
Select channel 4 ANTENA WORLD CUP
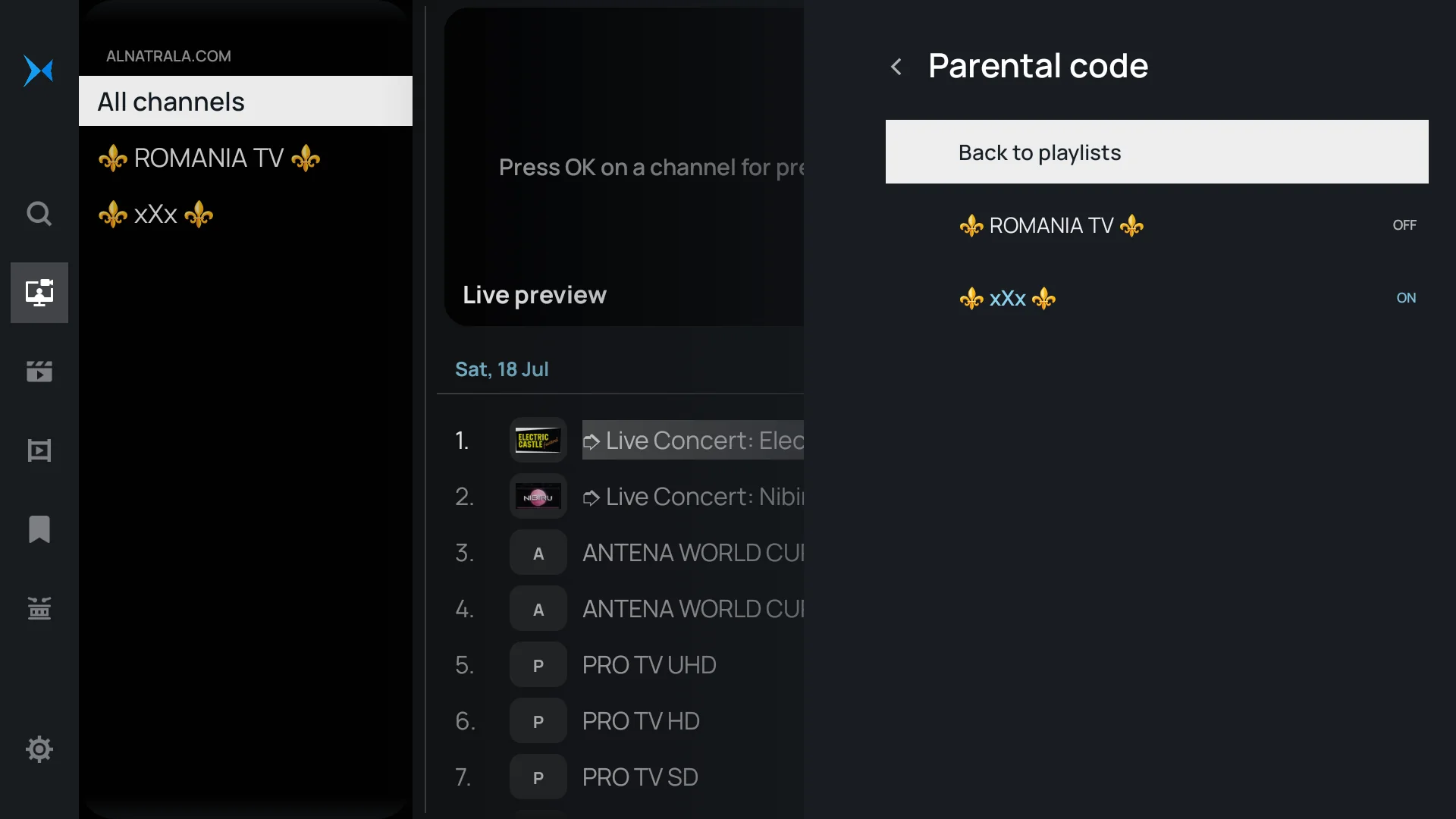tap(693, 609)
